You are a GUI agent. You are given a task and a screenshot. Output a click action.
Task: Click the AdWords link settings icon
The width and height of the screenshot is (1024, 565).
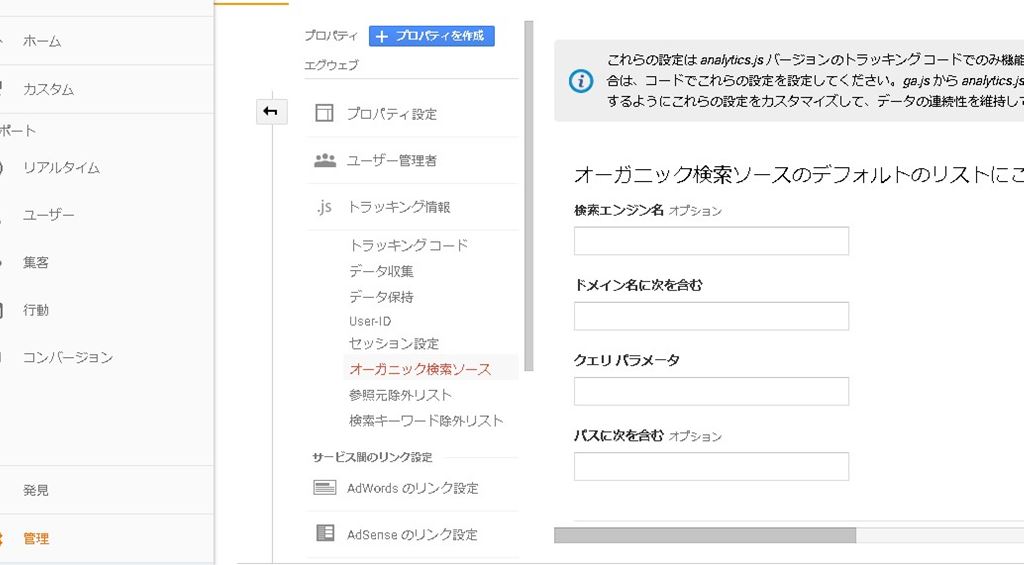(324, 488)
